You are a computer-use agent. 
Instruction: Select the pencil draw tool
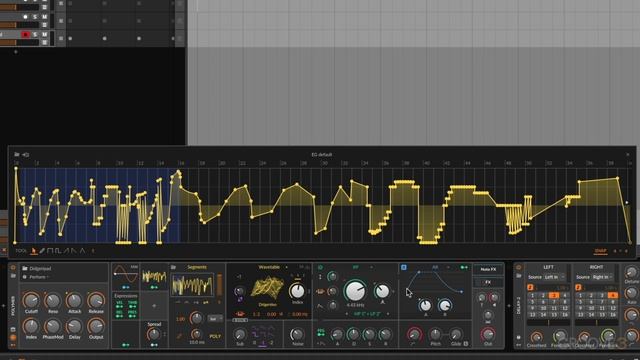click(42, 251)
